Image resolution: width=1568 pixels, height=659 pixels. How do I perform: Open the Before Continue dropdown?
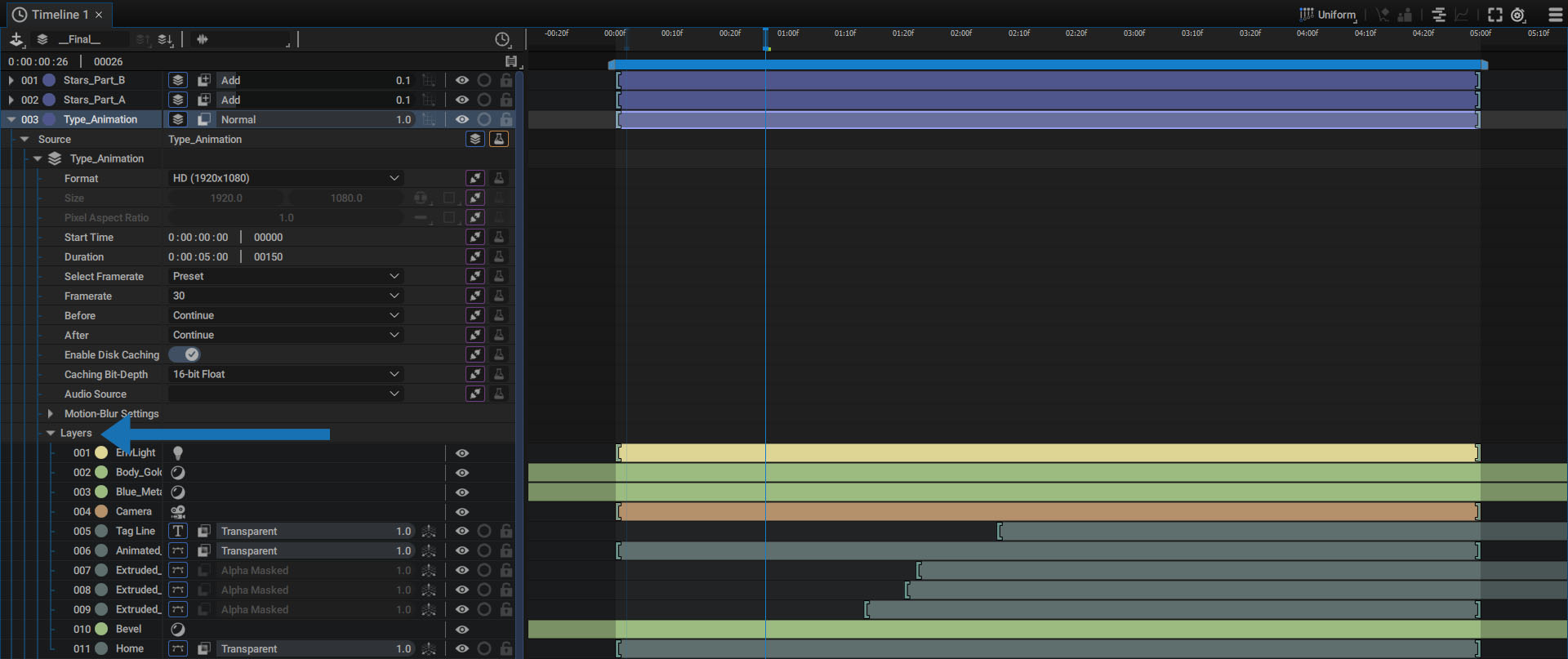286,315
